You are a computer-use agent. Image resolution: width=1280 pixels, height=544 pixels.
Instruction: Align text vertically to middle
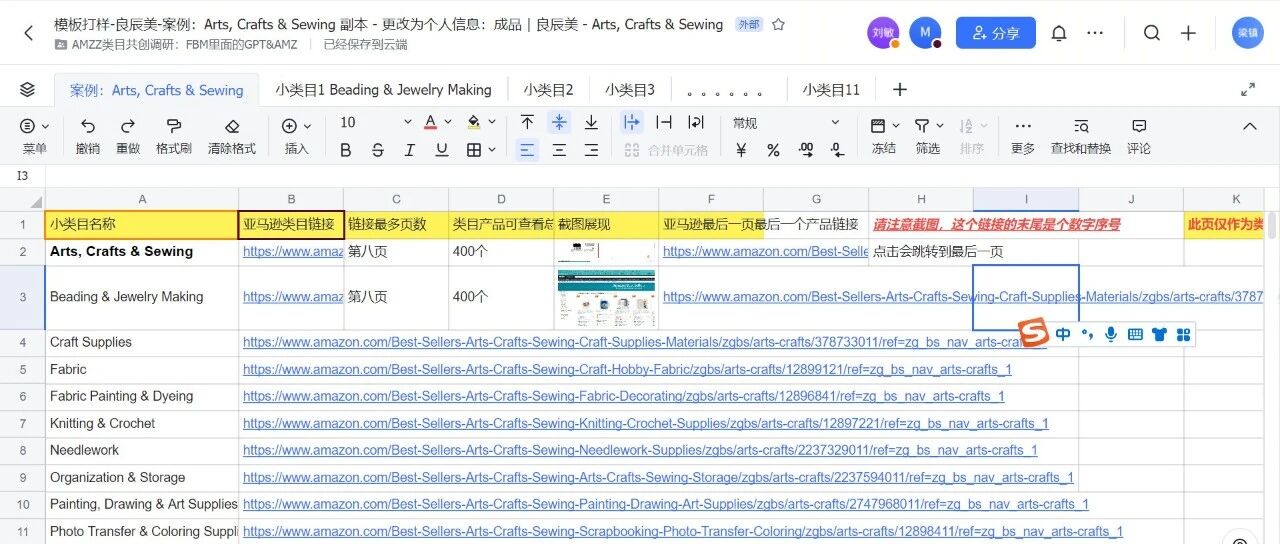tap(559, 122)
